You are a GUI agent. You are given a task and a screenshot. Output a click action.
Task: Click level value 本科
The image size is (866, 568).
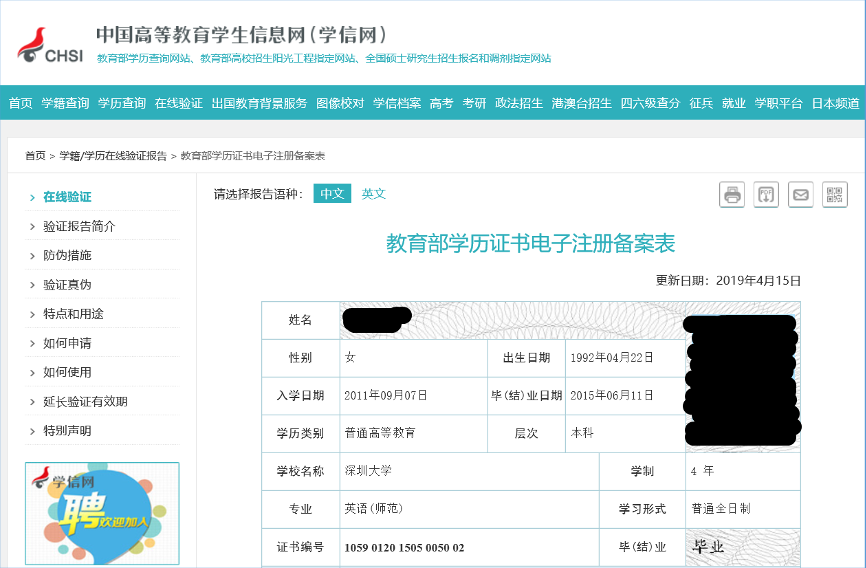(582, 433)
